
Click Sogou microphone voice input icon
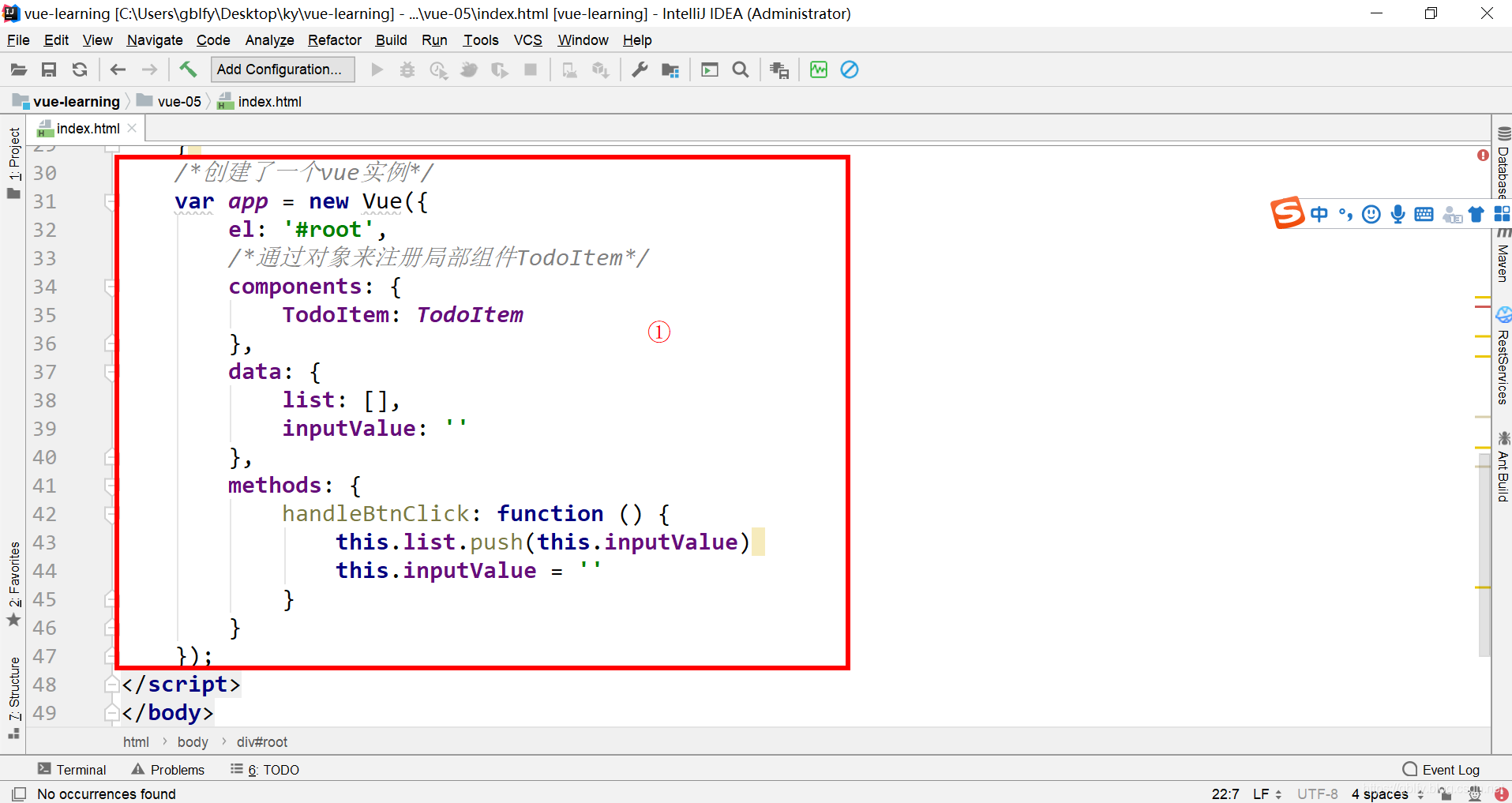click(x=1398, y=214)
